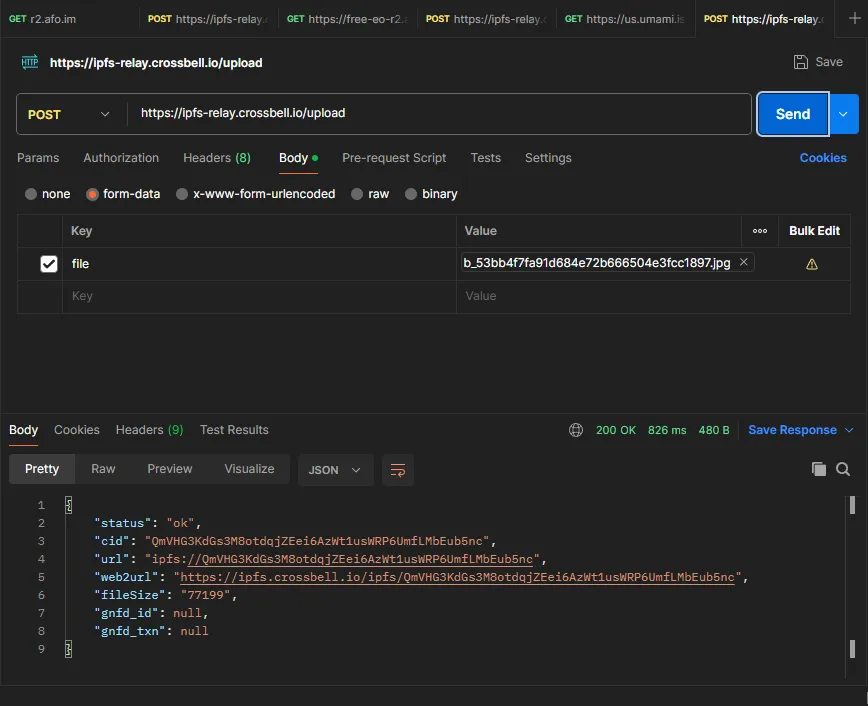Remove the selected jpg file with the x icon
This screenshot has width=868, height=706.
(x=743, y=262)
